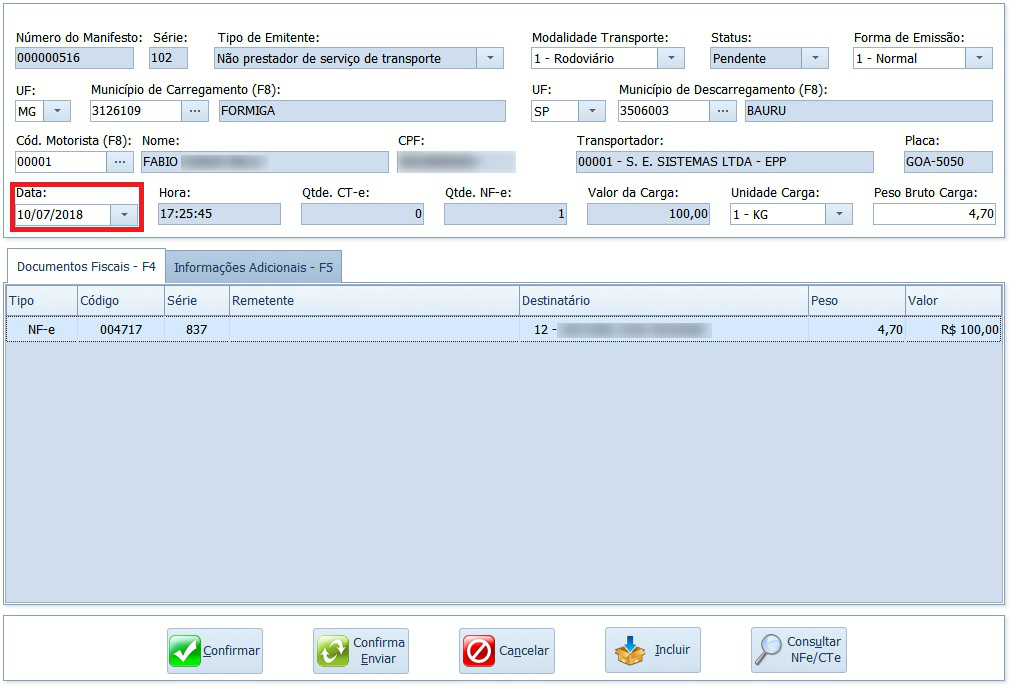Viewport: 1011px width, 685px height.
Task: Click the Incluir box icon
Action: (629, 651)
